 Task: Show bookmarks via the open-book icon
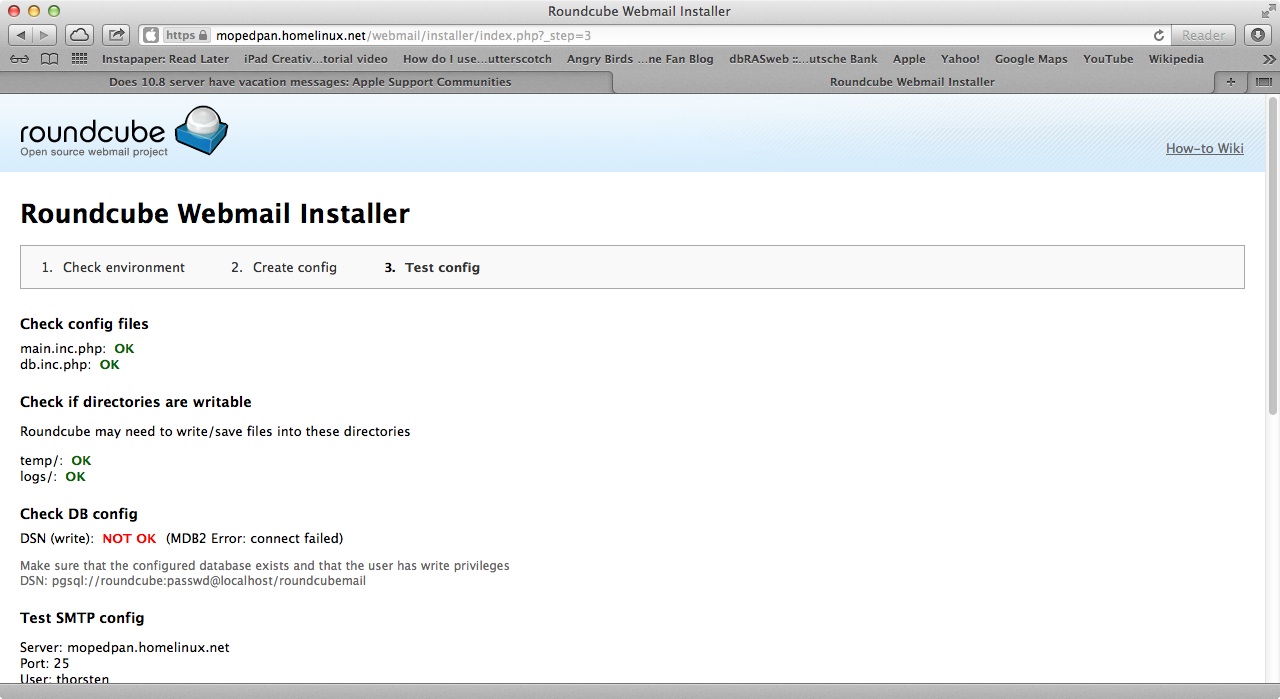[49, 59]
